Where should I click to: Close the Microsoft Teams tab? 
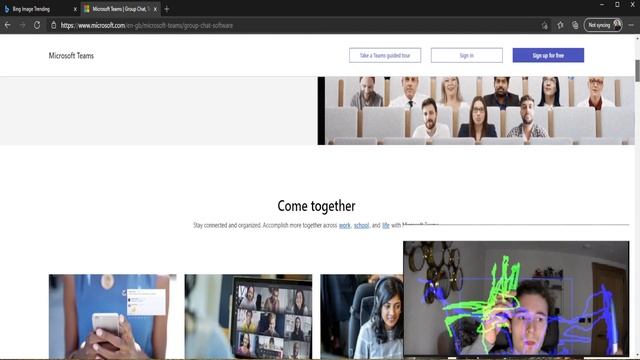pos(155,9)
